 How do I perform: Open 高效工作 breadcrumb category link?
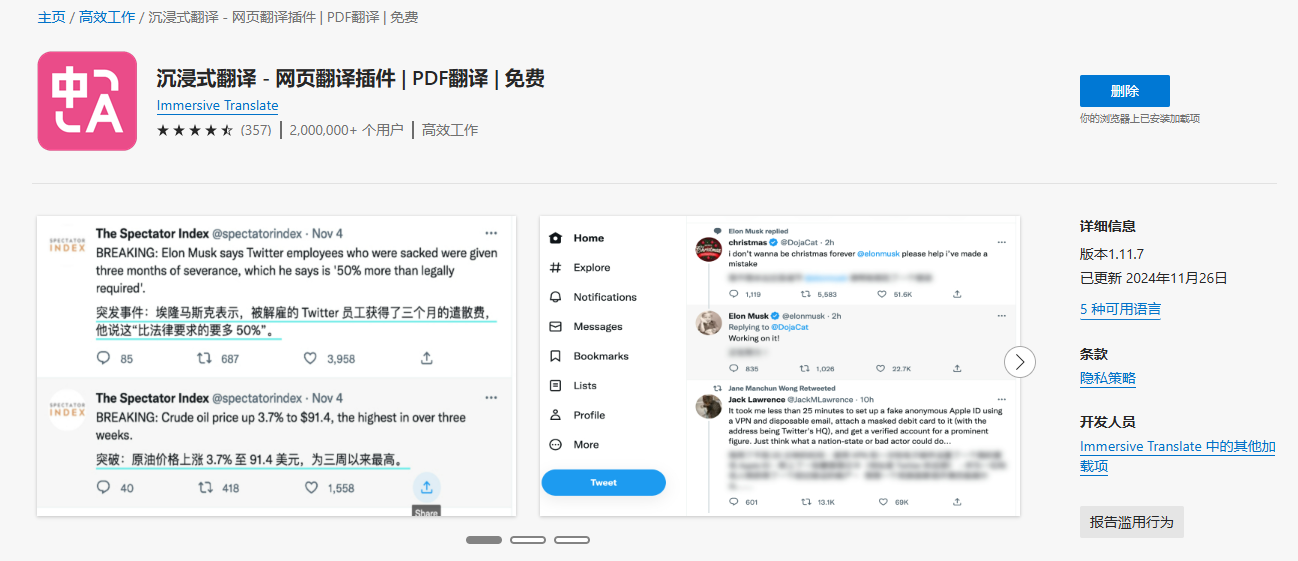coord(107,17)
